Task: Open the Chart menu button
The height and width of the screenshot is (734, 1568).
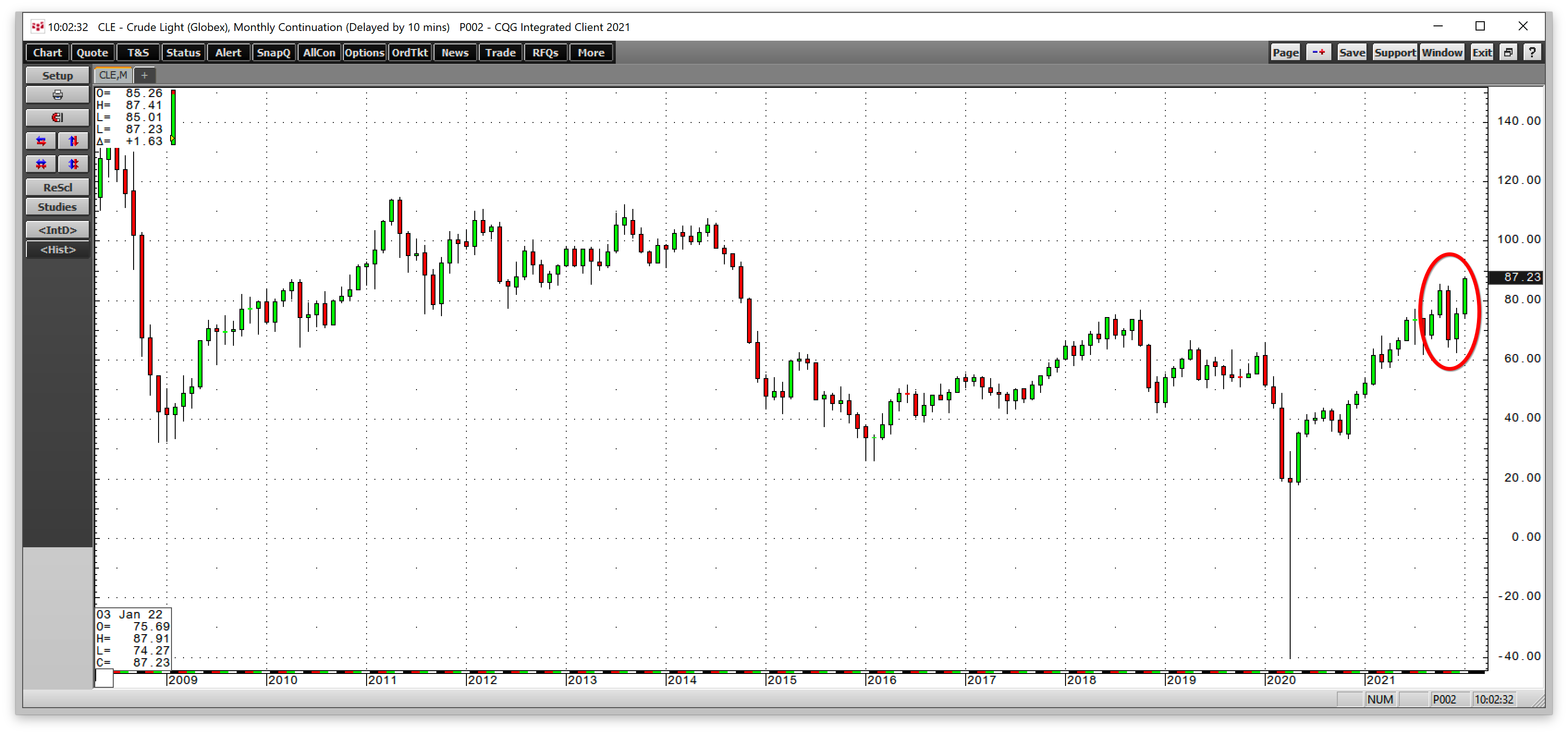Action: [48, 53]
